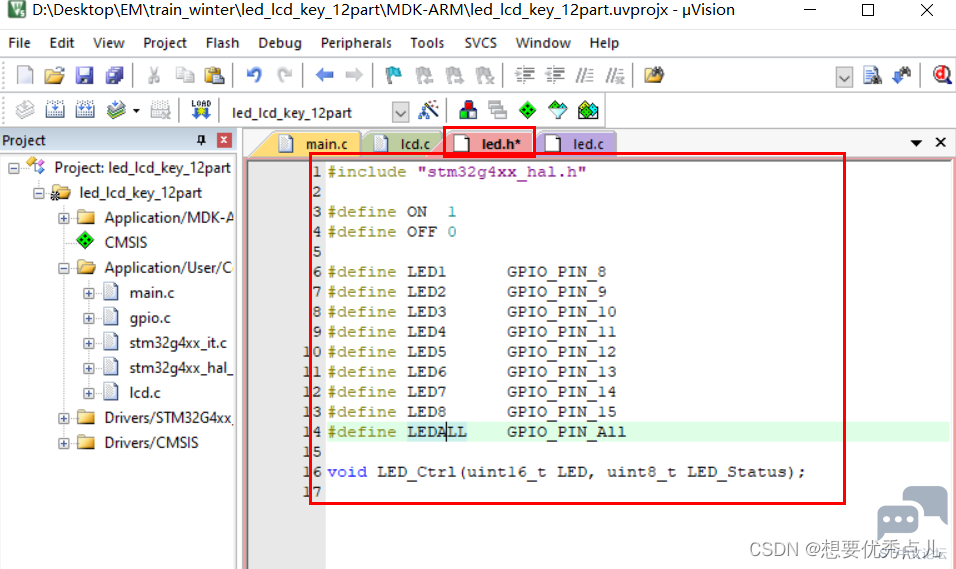Start debug session icon at toolbar end
Image resolution: width=956 pixels, height=569 pixels.
[942, 75]
